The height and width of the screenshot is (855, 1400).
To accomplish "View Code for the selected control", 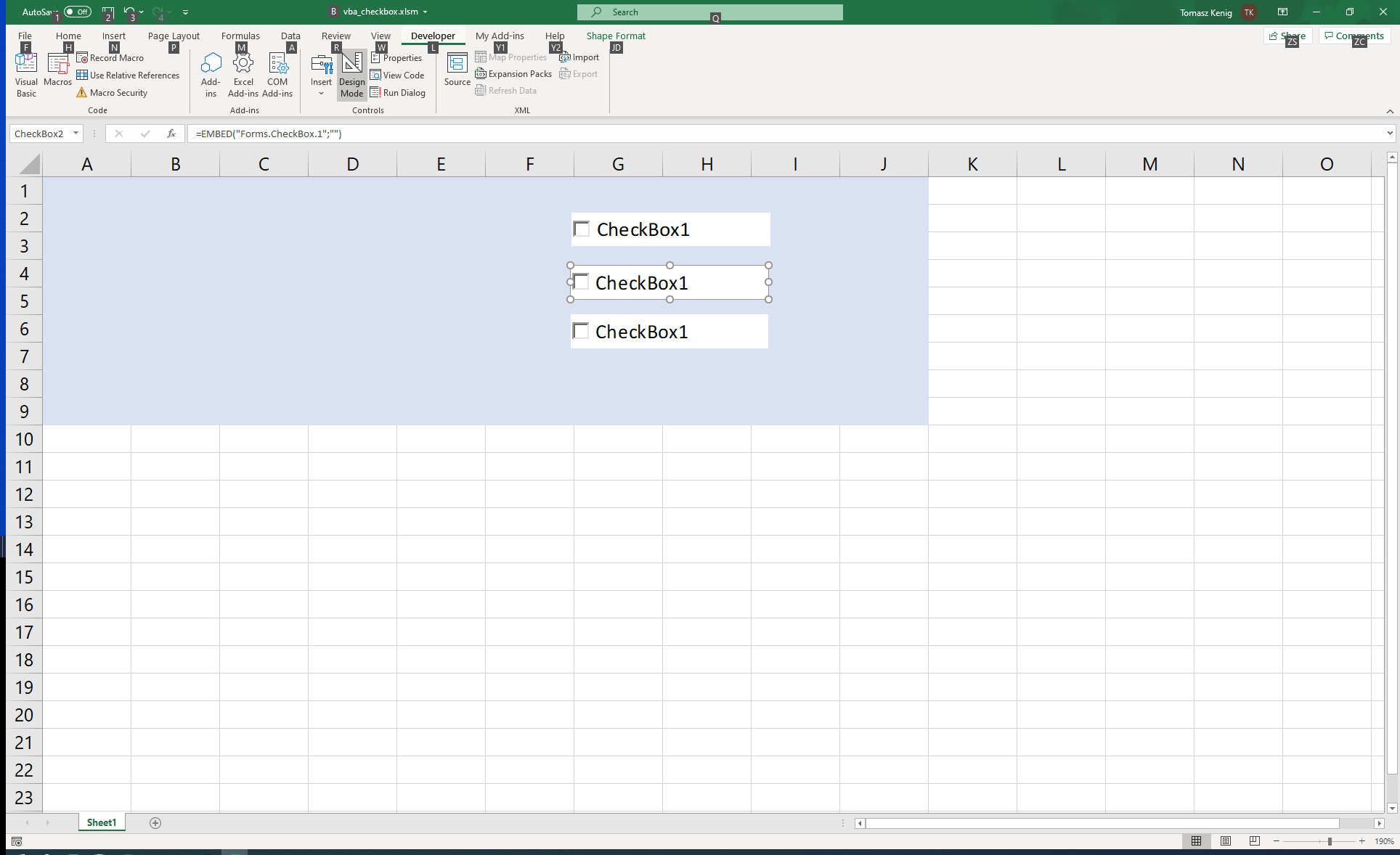I will point(398,75).
